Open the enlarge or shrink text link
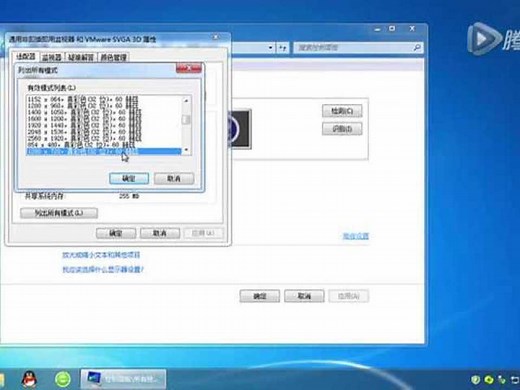This screenshot has height=390, width=520. pos(101,255)
